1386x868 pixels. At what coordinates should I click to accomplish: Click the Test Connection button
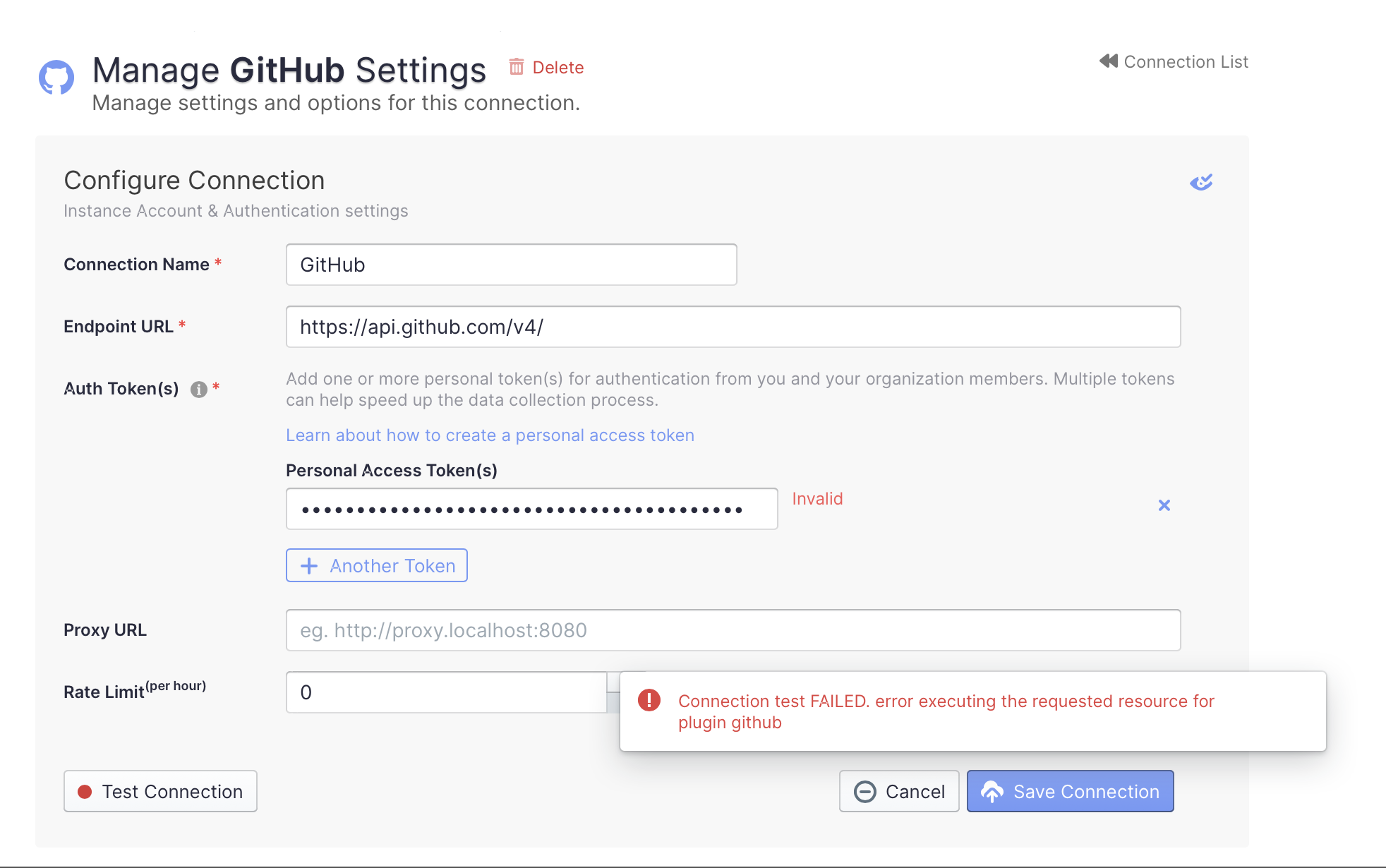[x=160, y=791]
